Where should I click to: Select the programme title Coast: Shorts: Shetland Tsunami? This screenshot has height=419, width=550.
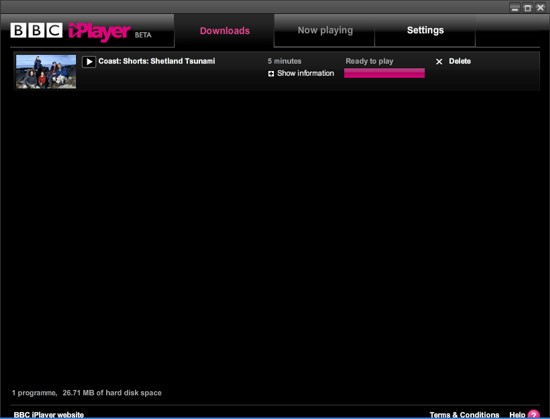click(156, 61)
